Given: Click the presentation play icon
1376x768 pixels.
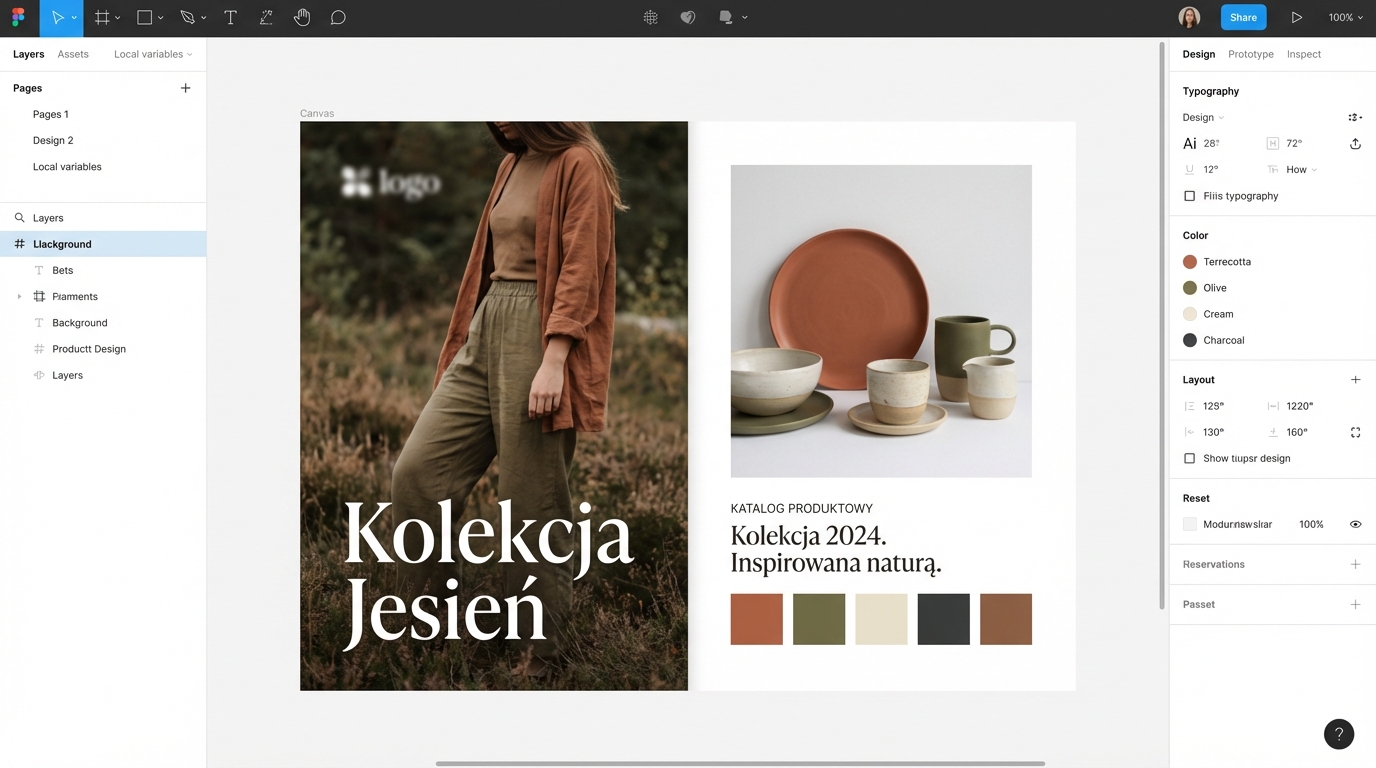Looking at the screenshot, I should pos(1296,17).
